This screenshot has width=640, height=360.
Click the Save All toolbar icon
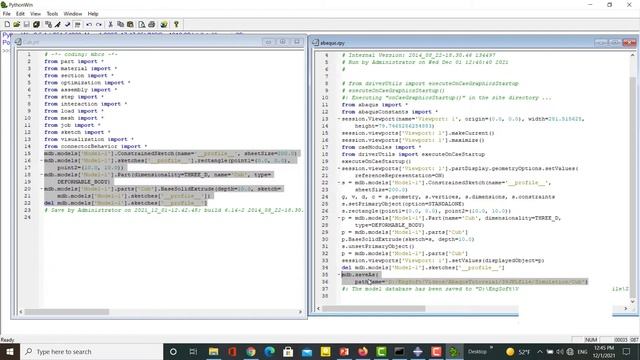(36, 24)
